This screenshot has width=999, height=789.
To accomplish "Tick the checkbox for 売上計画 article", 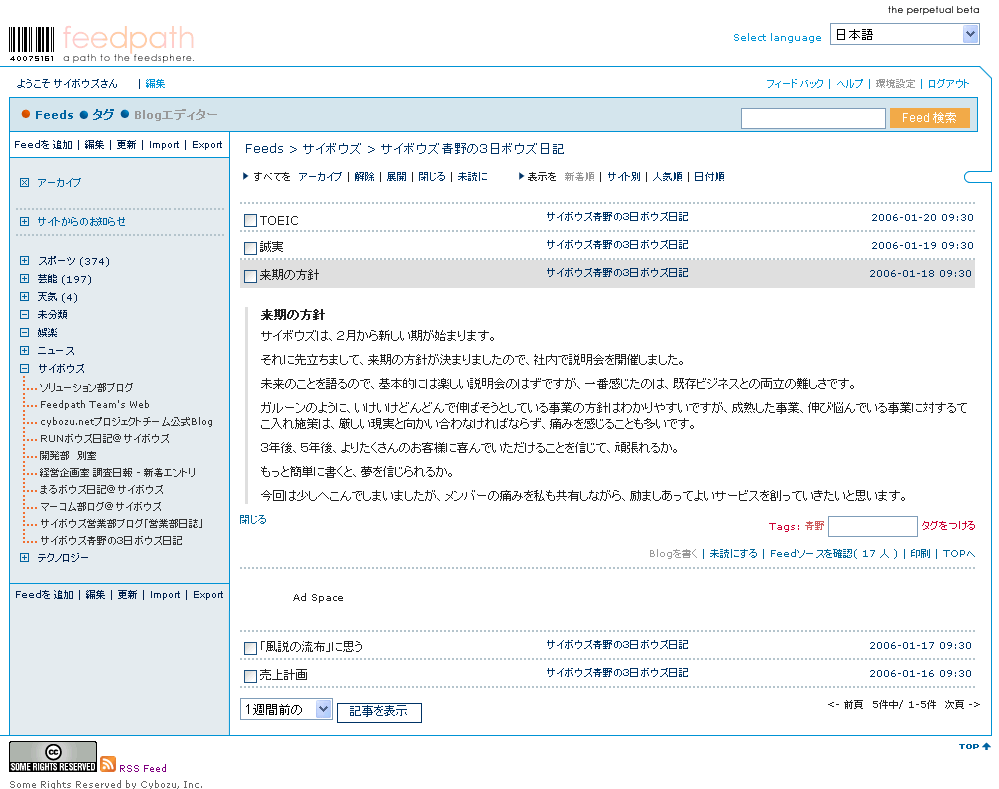I will 250,676.
